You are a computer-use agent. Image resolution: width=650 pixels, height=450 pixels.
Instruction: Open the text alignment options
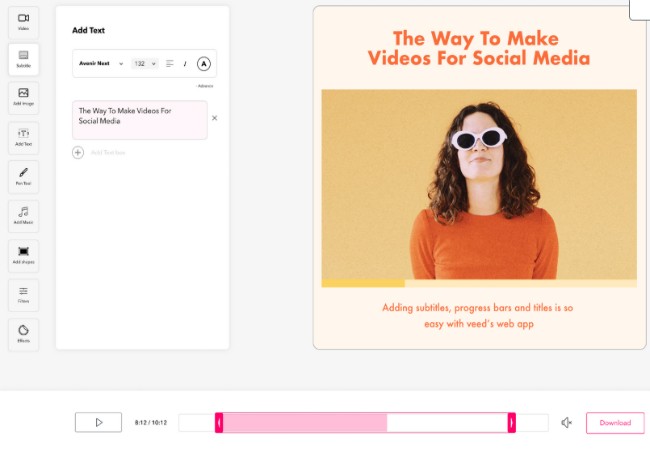[x=169, y=64]
